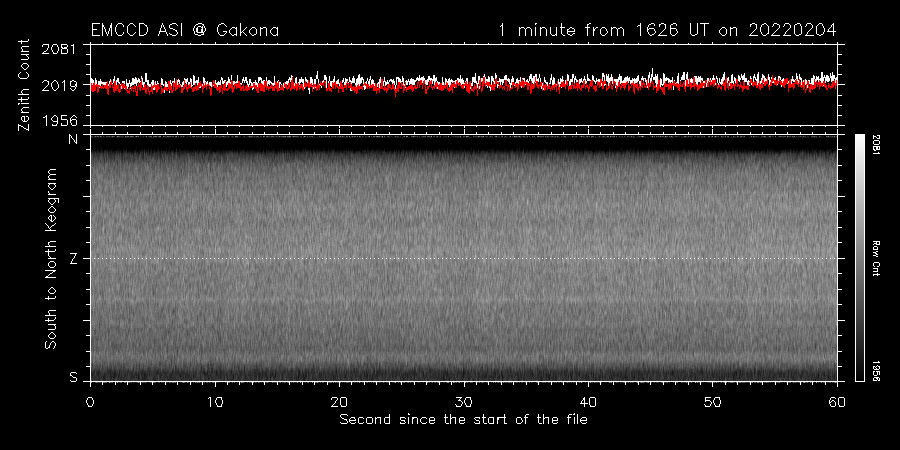Click the 'Zenith Count' axis label

coord(24,86)
